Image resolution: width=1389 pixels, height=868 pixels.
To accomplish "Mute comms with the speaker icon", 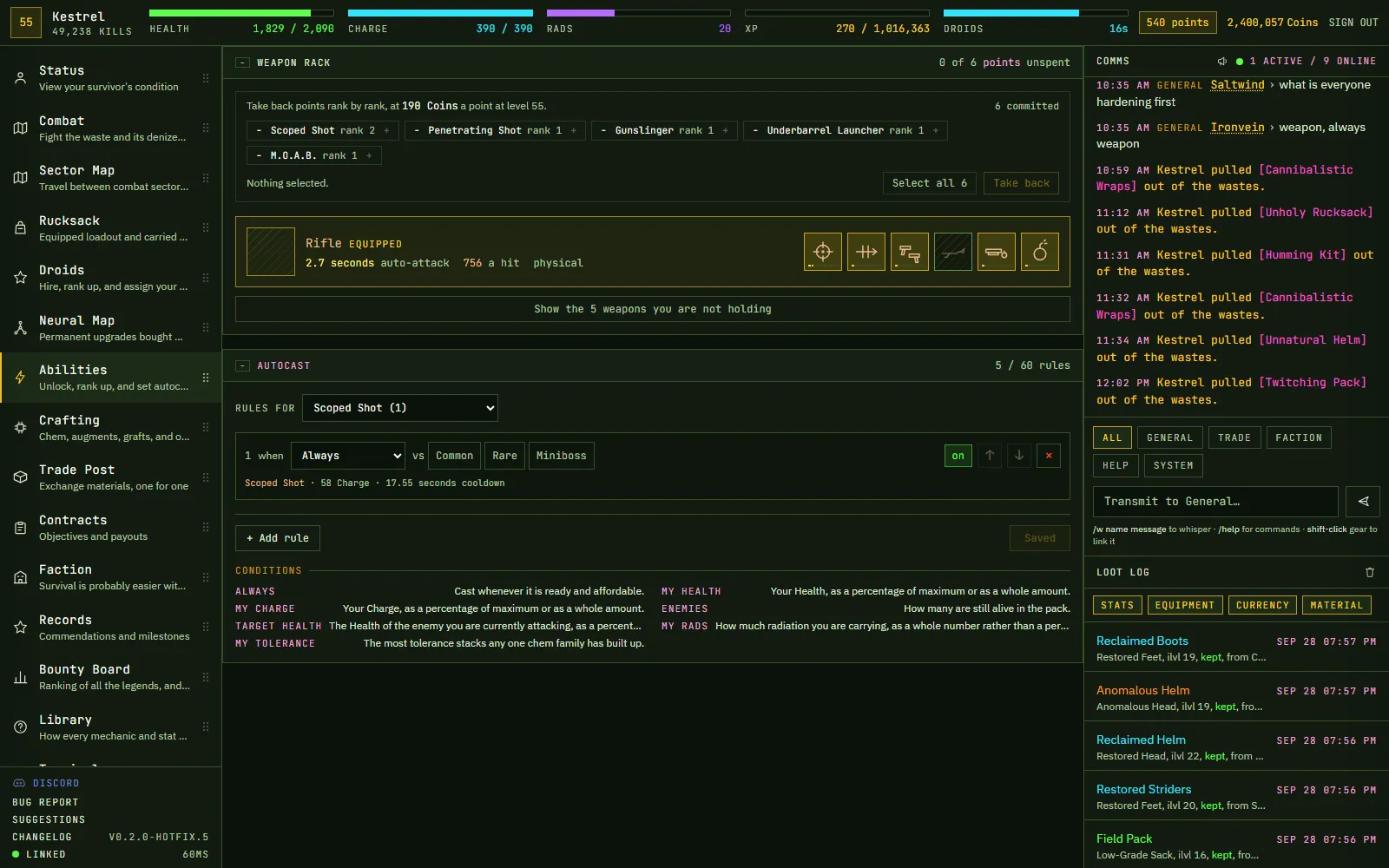I will (x=1222, y=62).
